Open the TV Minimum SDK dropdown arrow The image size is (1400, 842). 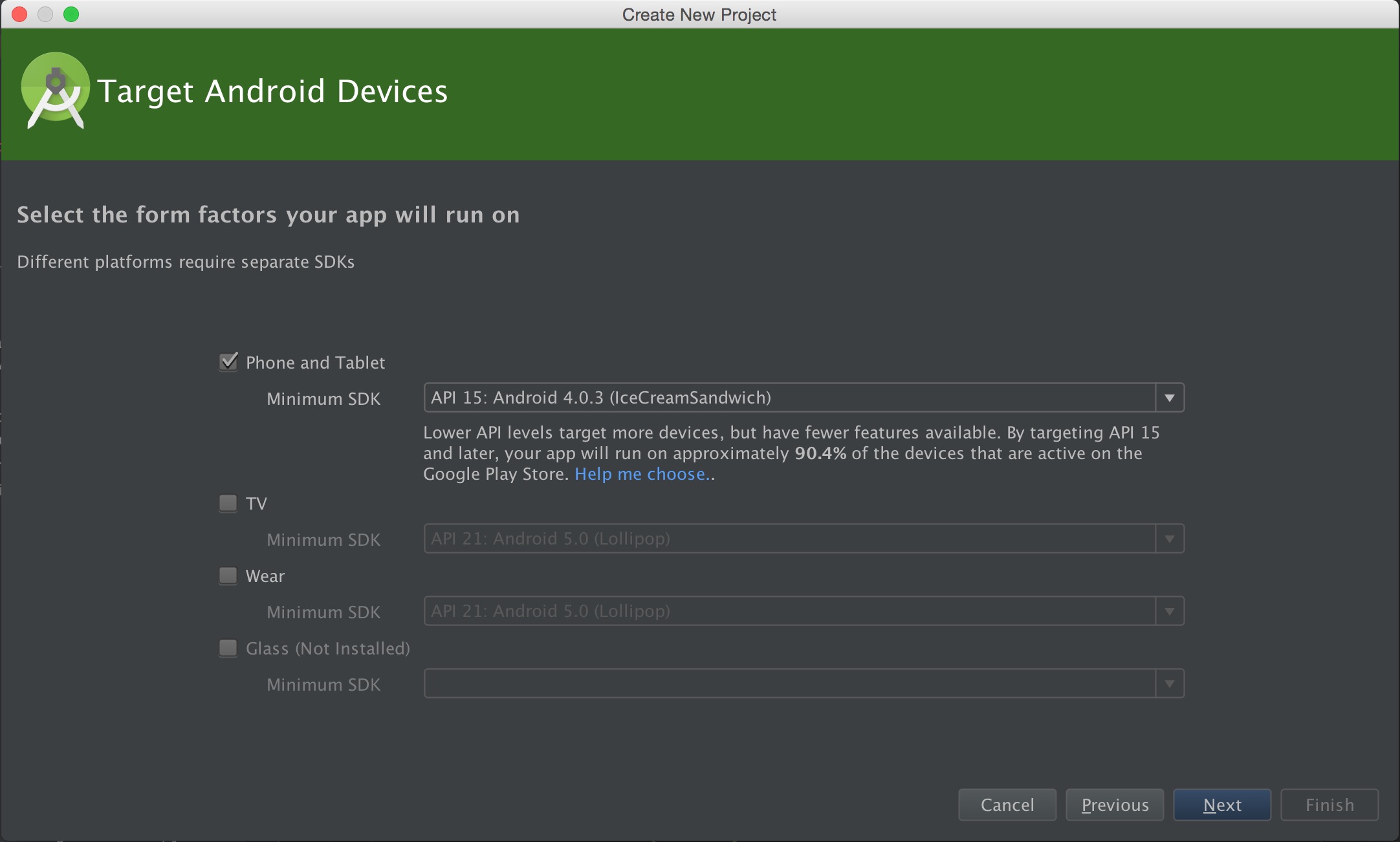1170,539
